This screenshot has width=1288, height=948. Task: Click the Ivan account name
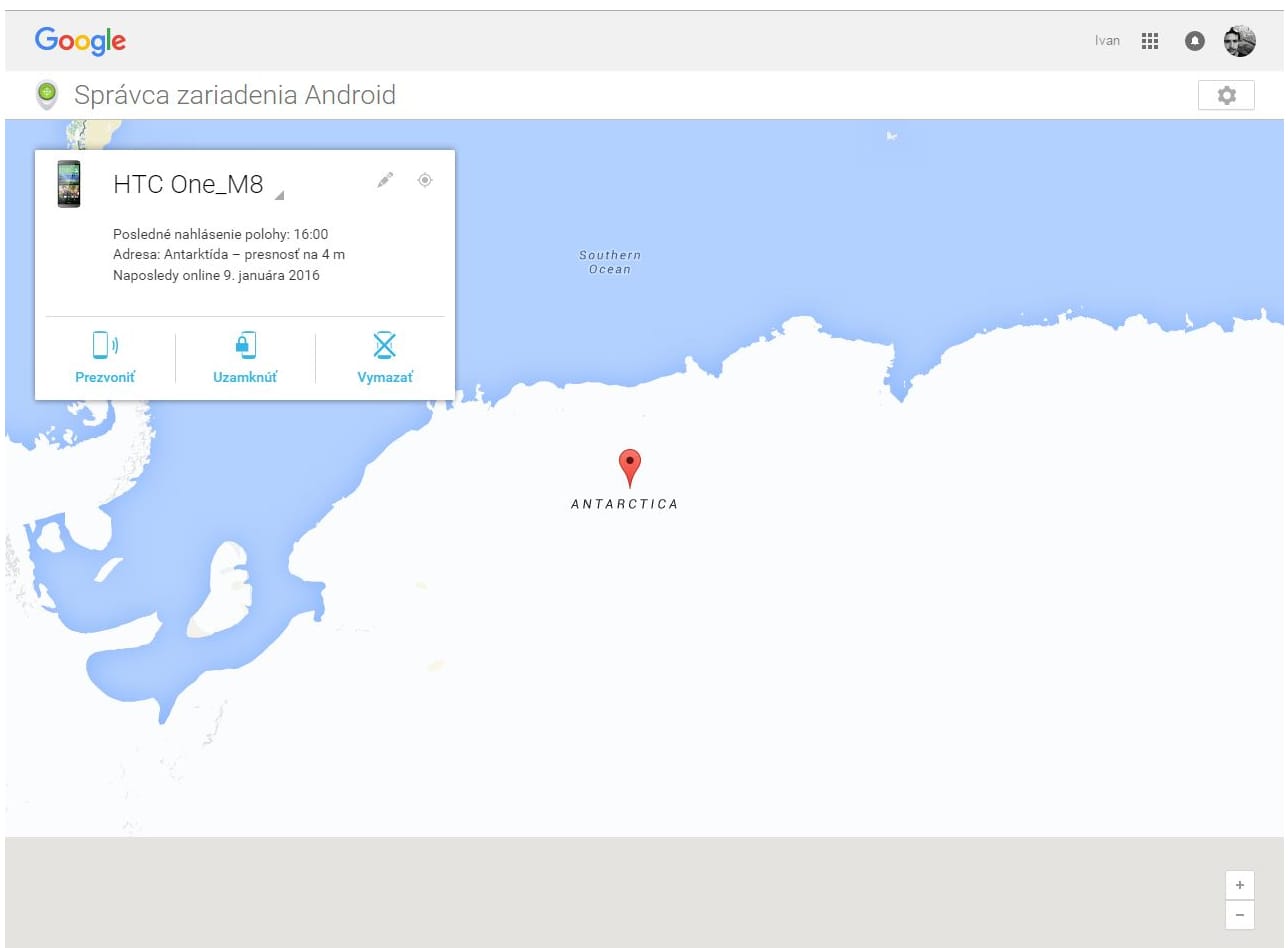(1107, 41)
